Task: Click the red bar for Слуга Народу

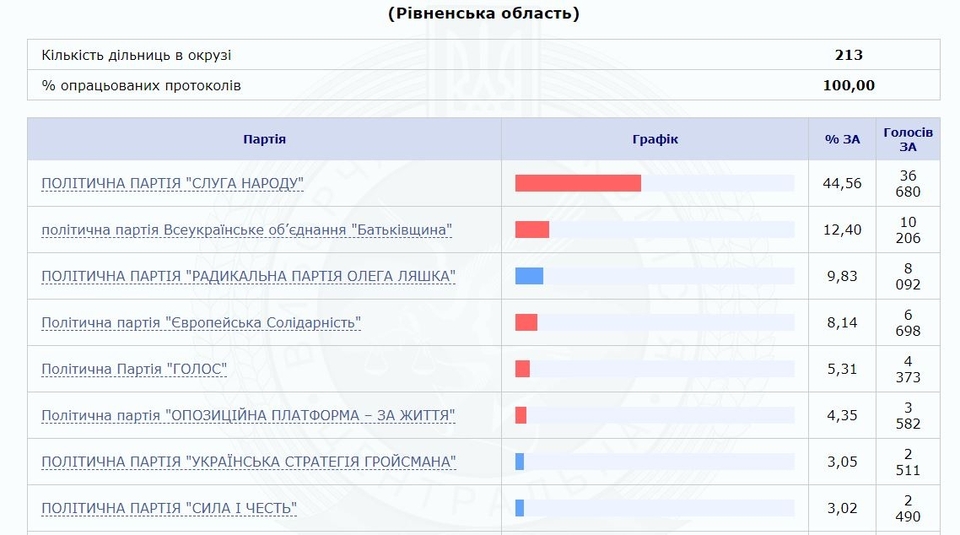Action: (578, 183)
